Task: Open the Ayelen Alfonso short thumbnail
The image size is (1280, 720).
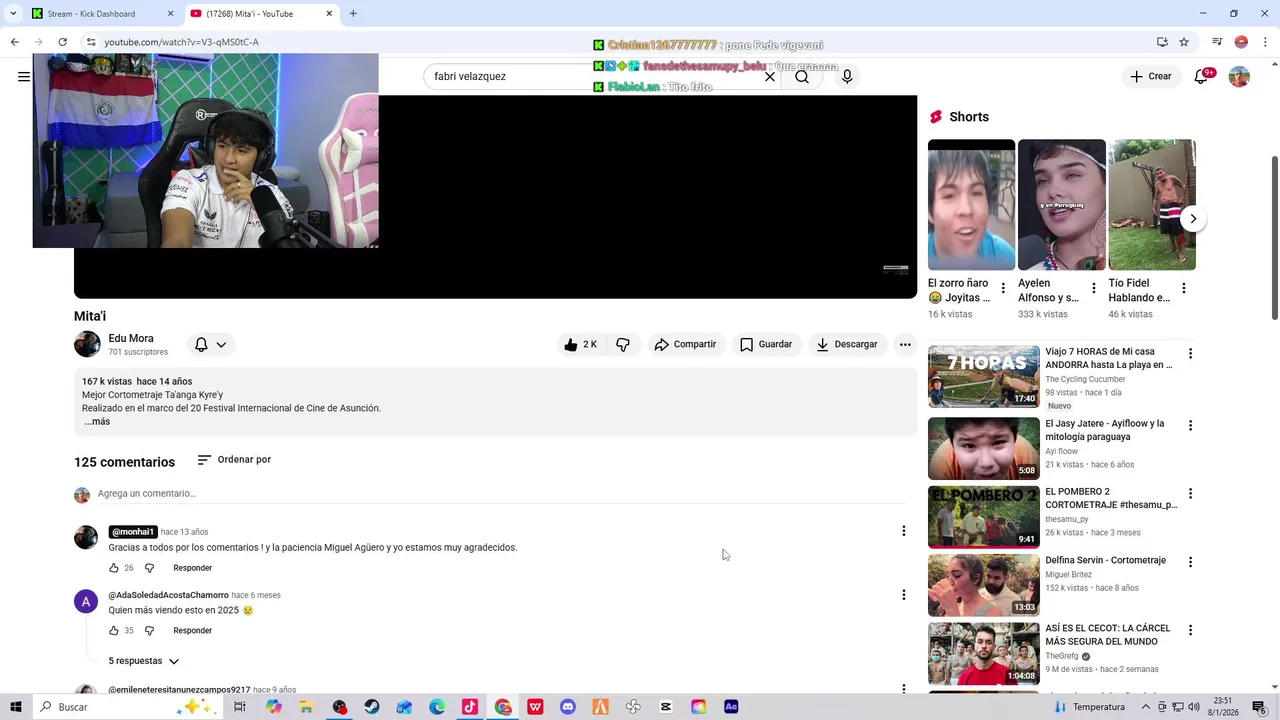Action: pos(1061,205)
